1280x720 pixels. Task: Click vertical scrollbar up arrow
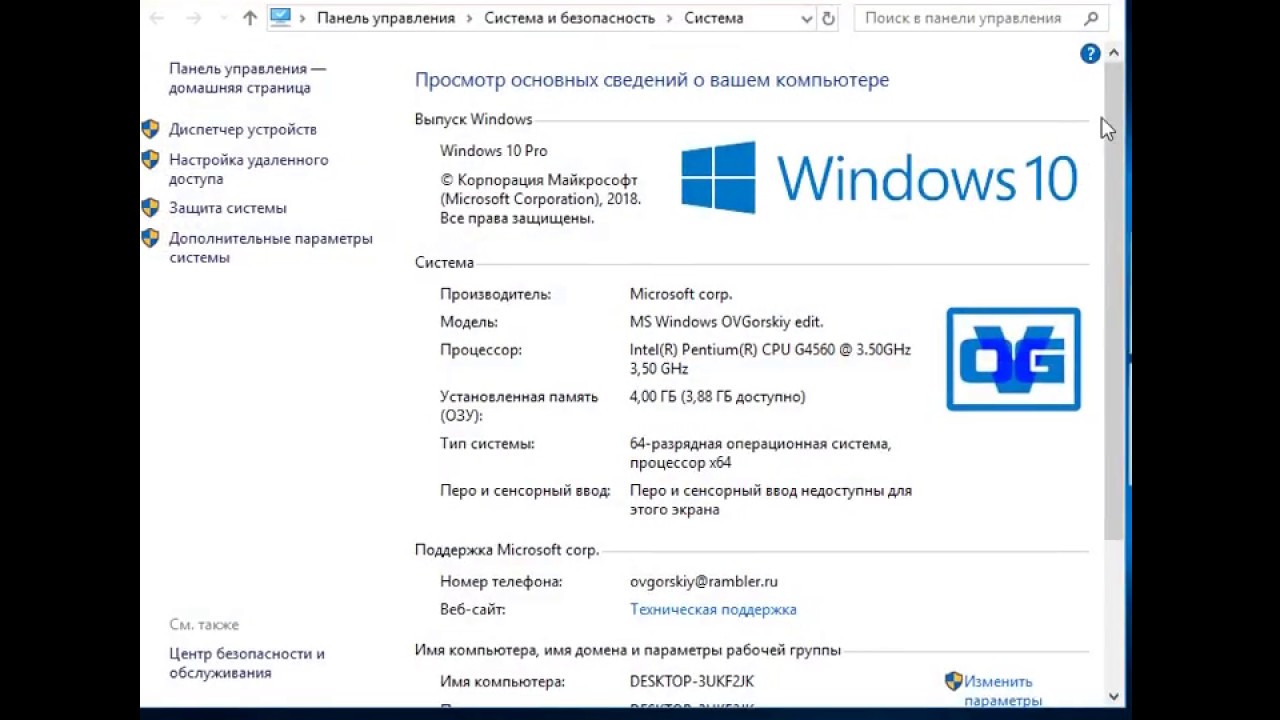coord(1114,52)
